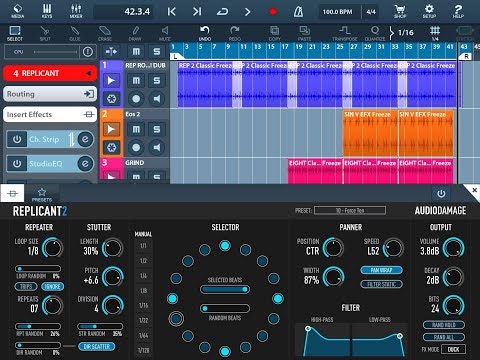Viewport: 480px width, 360px height.
Task: Collapse the 4 REPLICANT track inspector
Action: click(50, 73)
